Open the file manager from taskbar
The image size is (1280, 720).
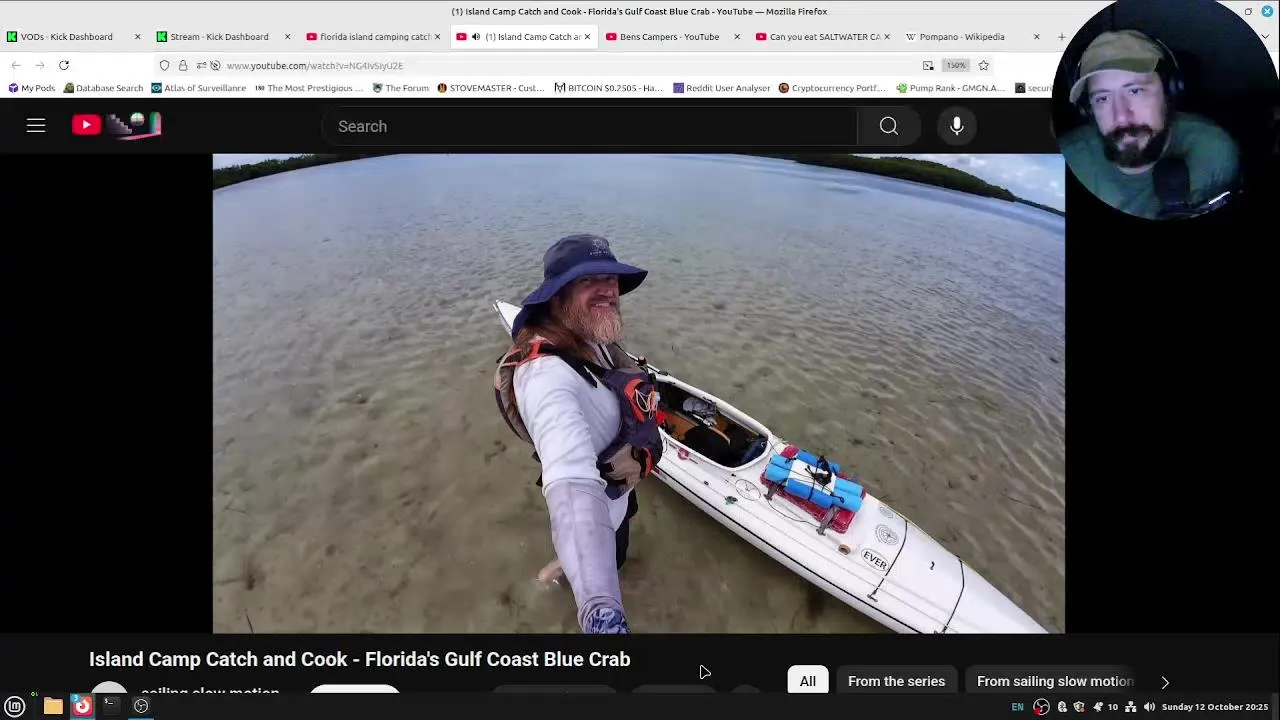pos(53,706)
